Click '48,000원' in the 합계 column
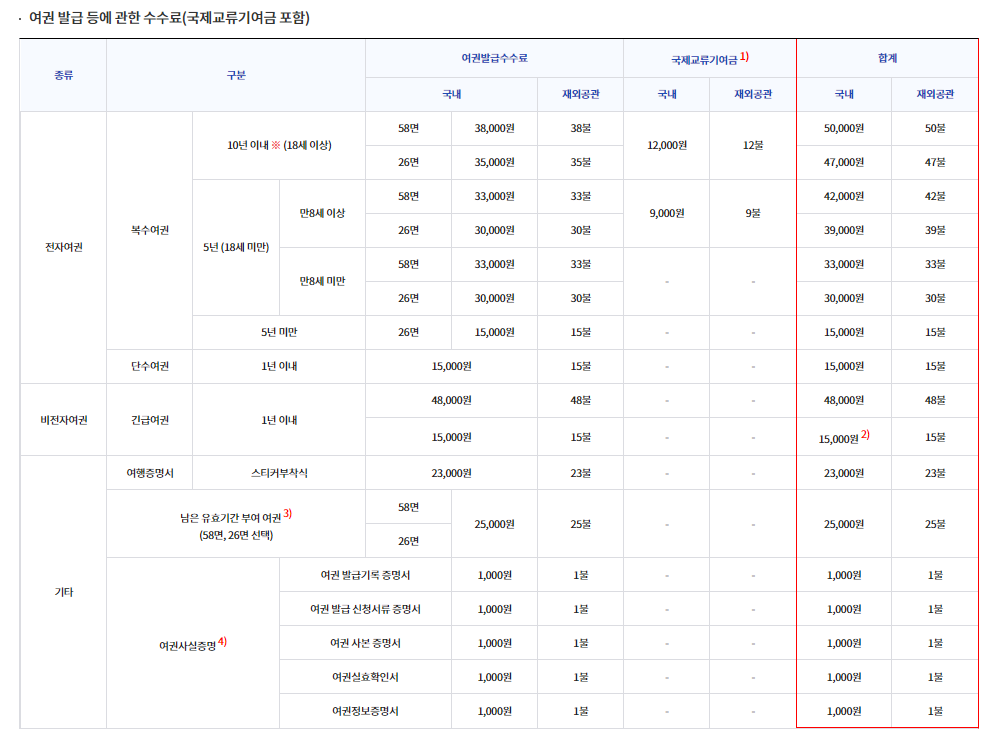The width and height of the screenshot is (990, 737). pos(844,400)
